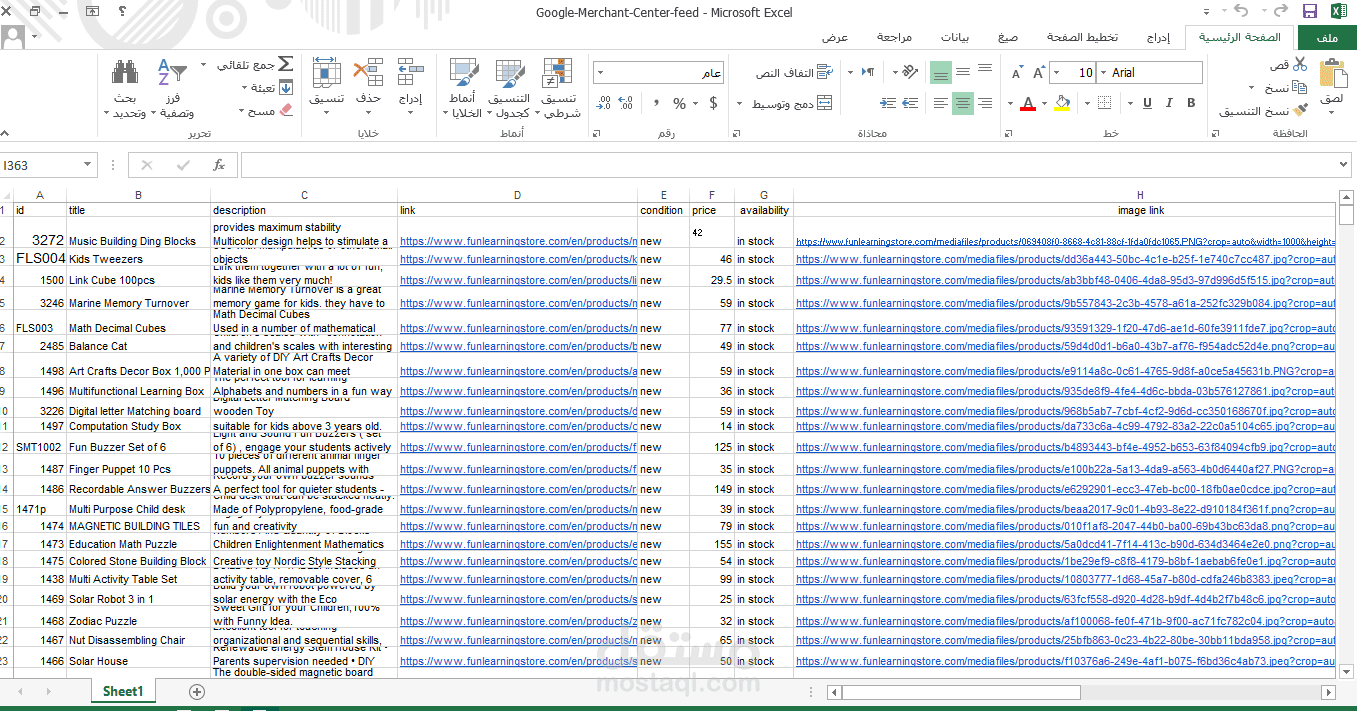1357x711 pixels.
Task: Open the fill color dropdown arrow
Action: (1046, 103)
